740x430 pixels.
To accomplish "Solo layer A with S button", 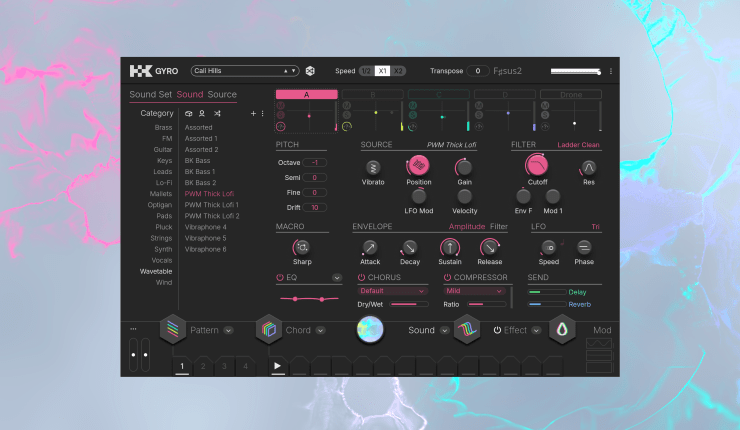I will [281, 115].
